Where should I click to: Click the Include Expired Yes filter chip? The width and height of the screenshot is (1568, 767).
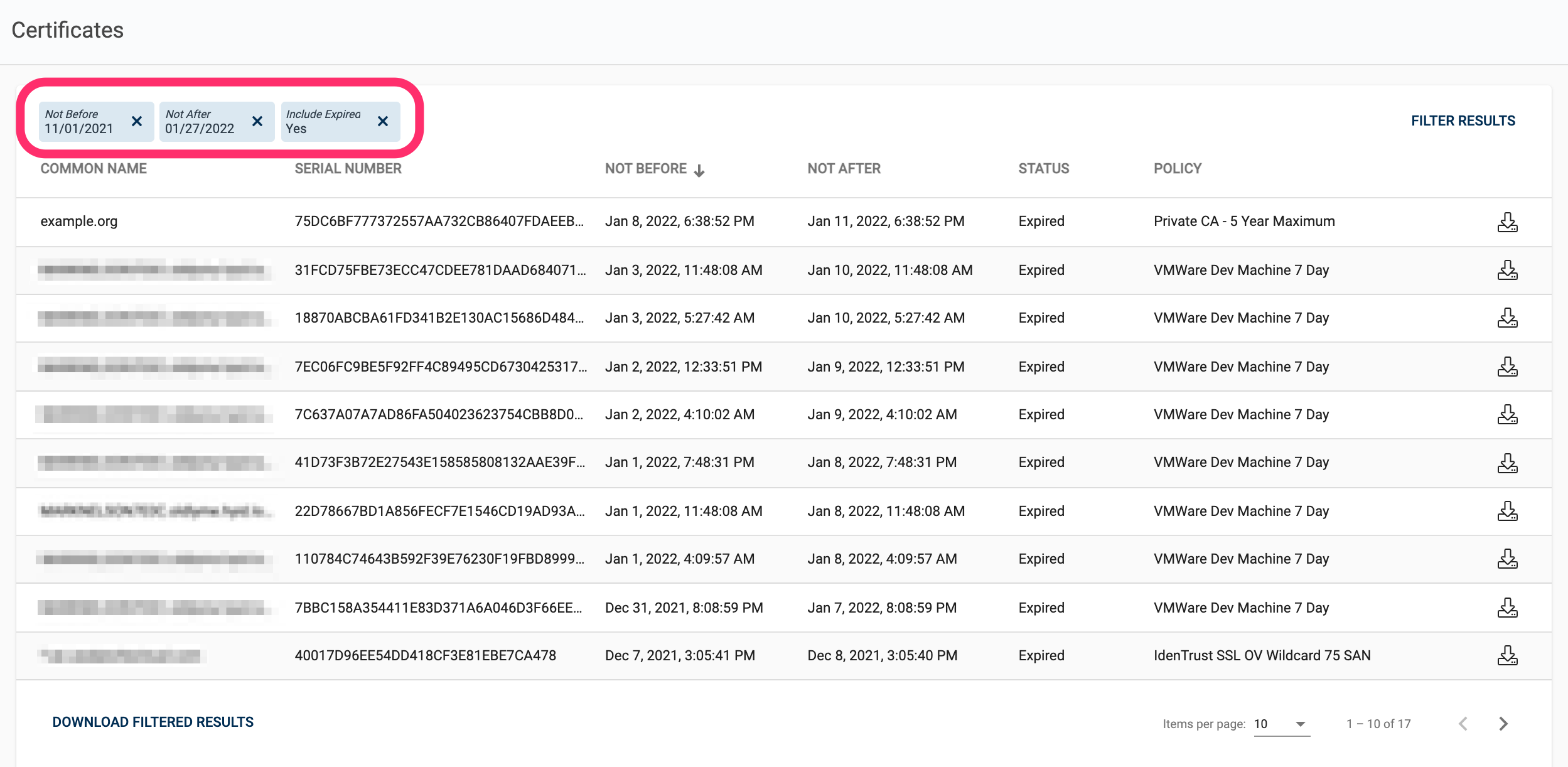click(x=340, y=121)
